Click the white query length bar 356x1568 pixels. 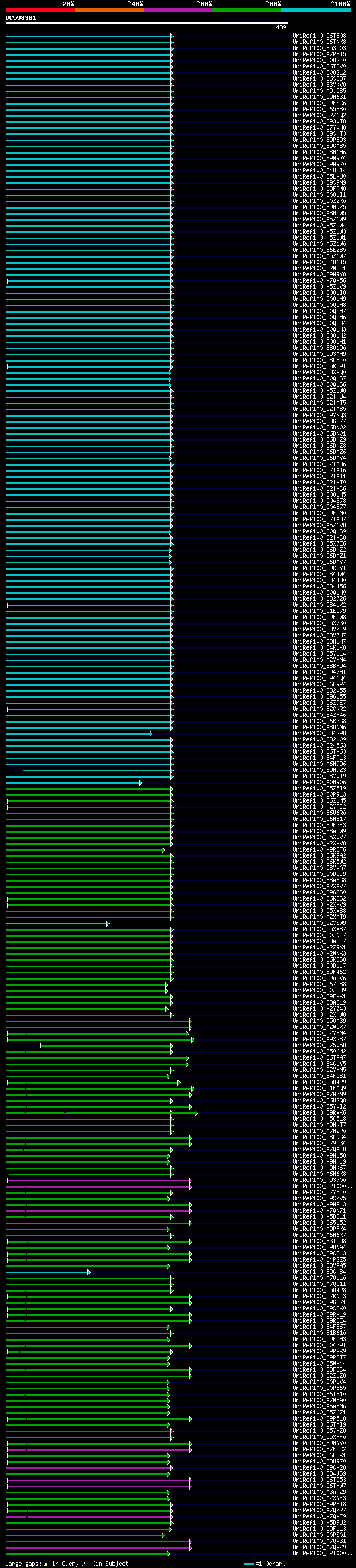147,23
